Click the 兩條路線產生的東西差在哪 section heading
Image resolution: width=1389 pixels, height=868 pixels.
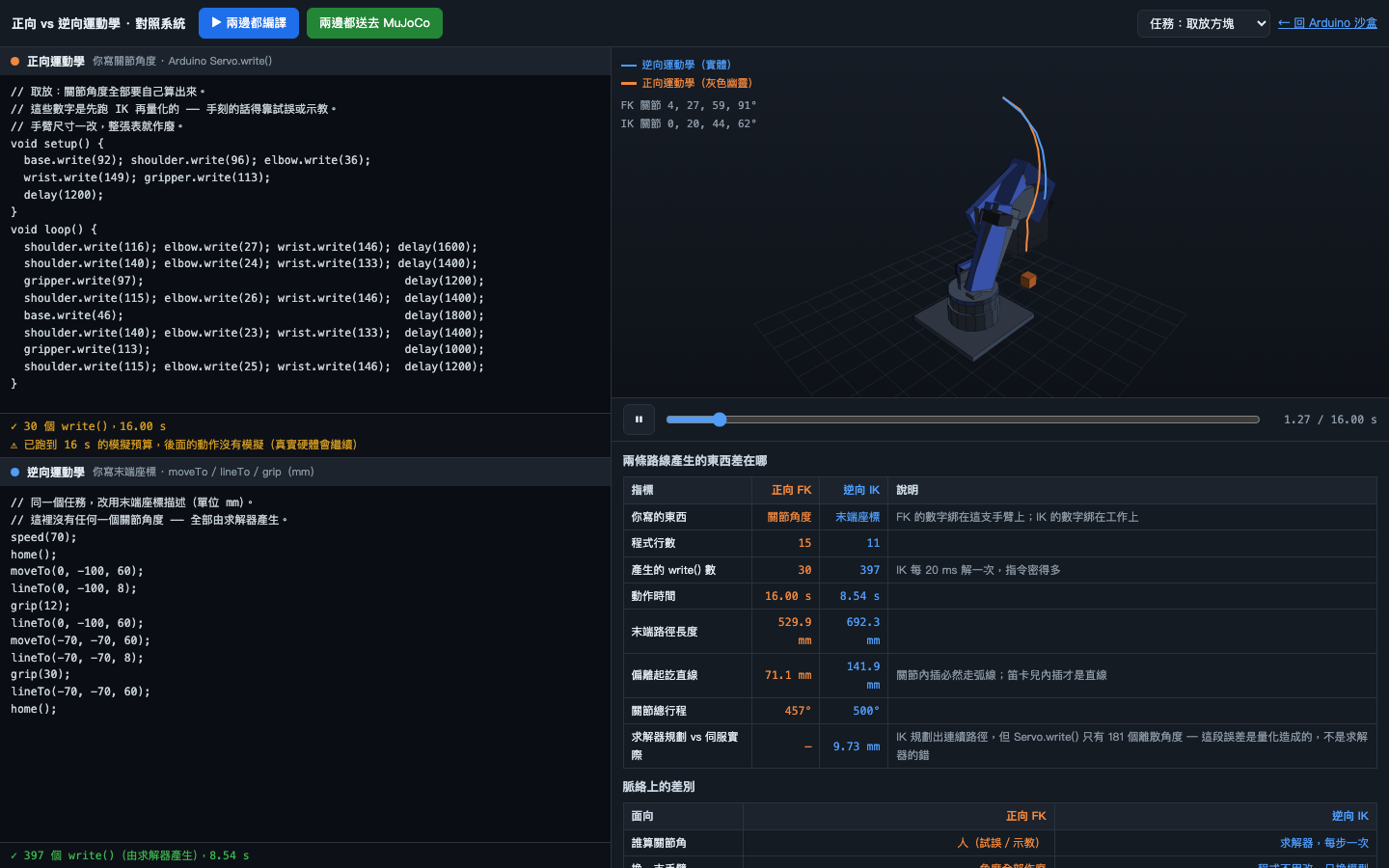[695, 461]
